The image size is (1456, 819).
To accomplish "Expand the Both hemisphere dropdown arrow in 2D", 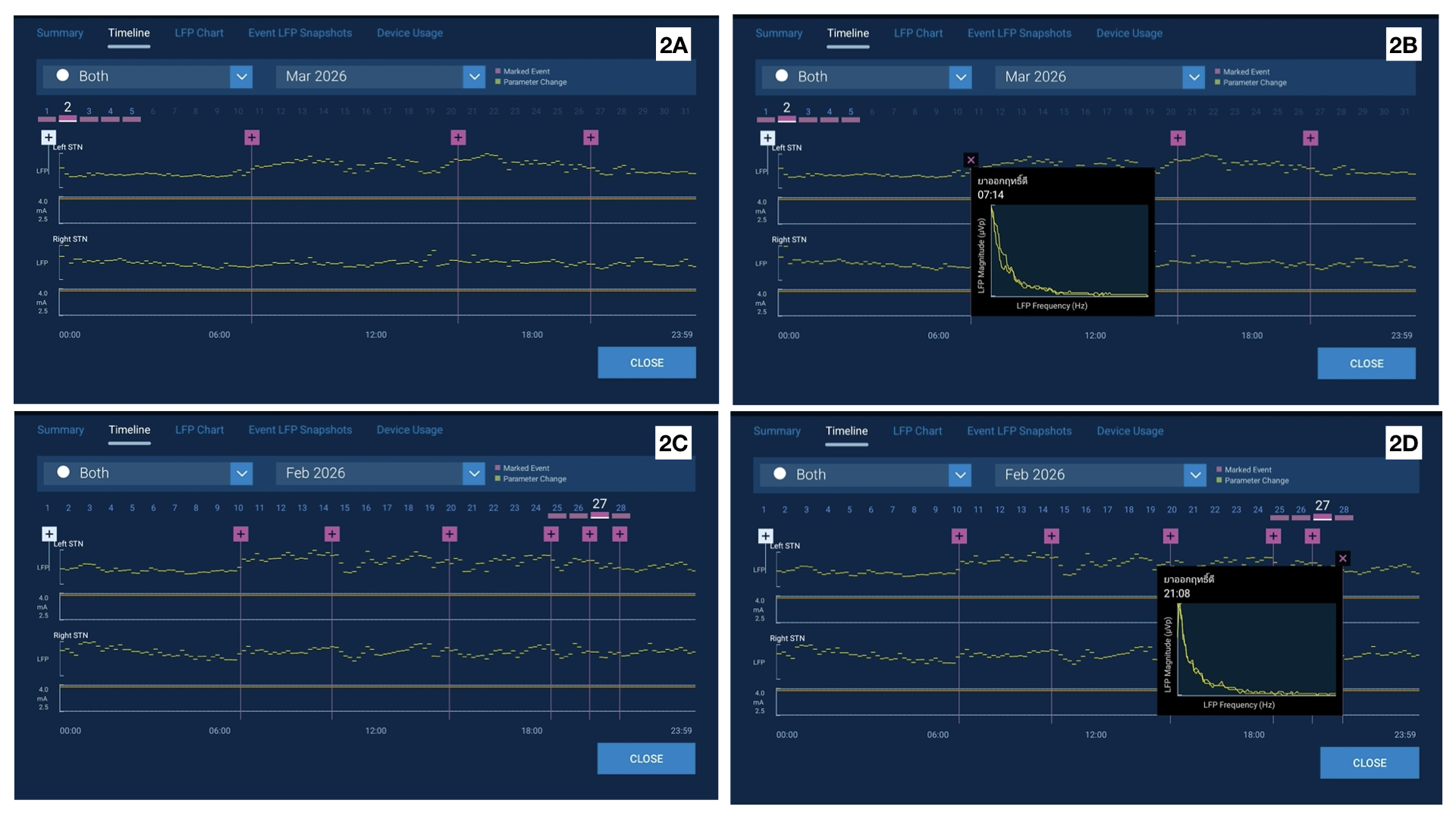I will click(x=960, y=475).
